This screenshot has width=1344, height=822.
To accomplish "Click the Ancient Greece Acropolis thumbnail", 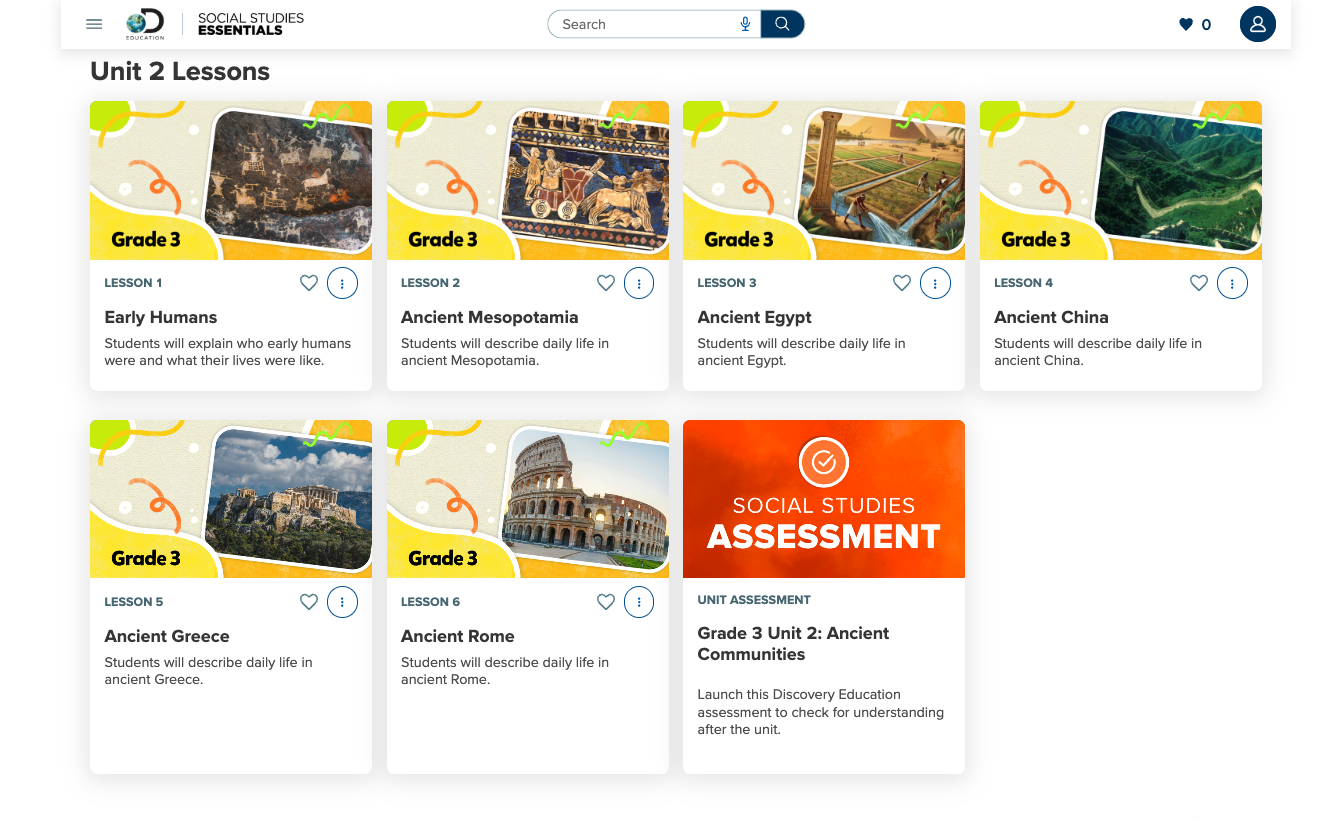I will pyautogui.click(x=231, y=499).
